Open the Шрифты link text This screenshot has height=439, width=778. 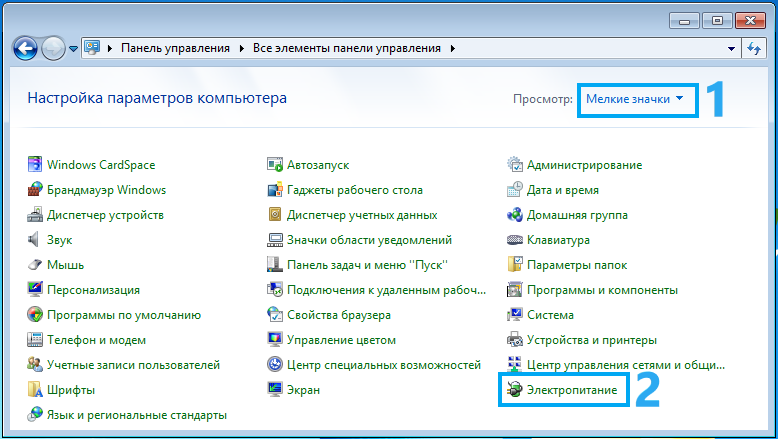pyautogui.click(x=71, y=389)
